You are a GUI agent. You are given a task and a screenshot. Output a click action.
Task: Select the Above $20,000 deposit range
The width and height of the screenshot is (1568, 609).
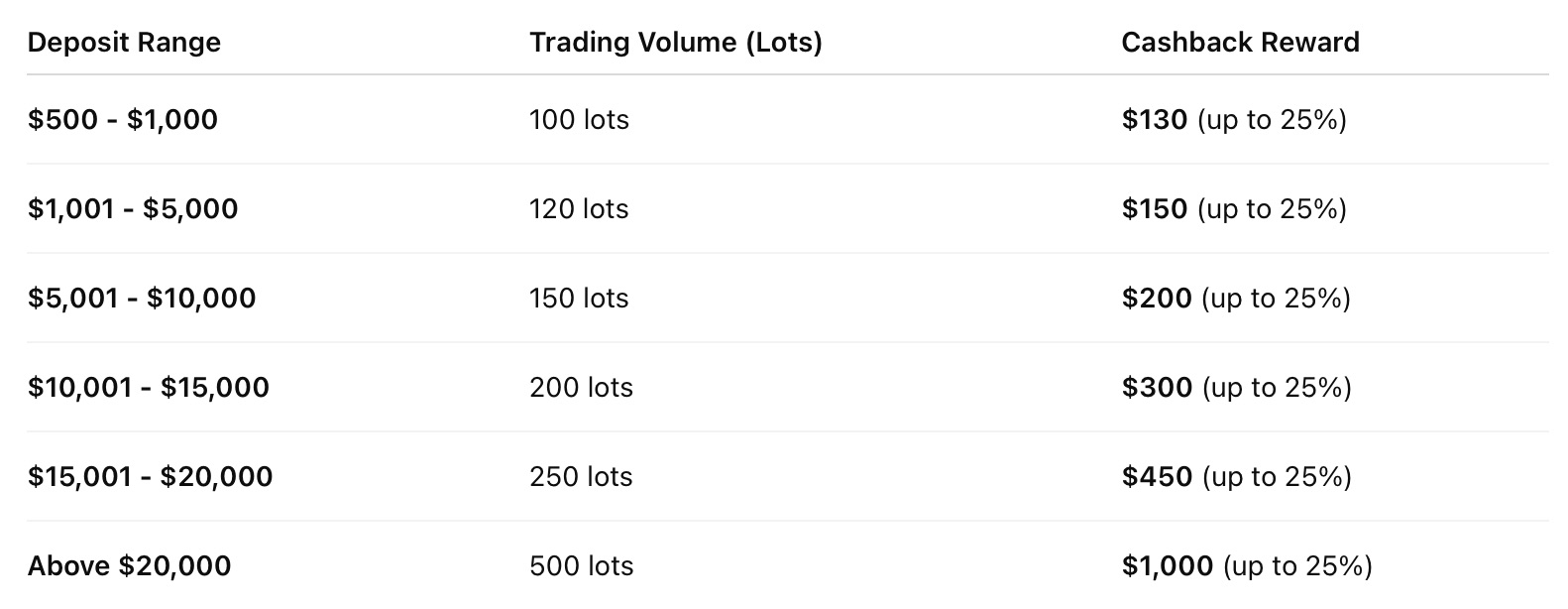click(129, 566)
